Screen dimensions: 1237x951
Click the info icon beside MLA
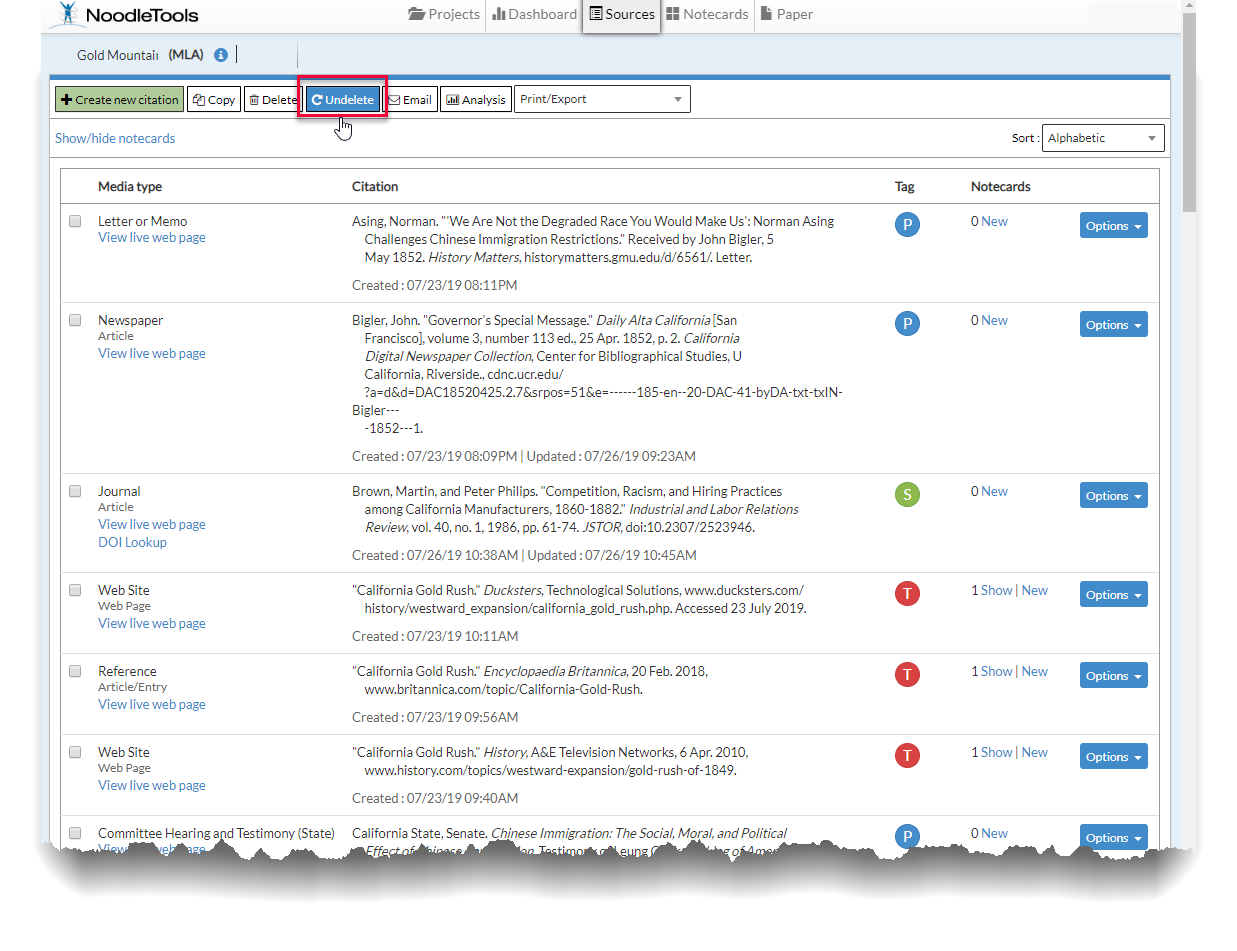pyautogui.click(x=219, y=55)
